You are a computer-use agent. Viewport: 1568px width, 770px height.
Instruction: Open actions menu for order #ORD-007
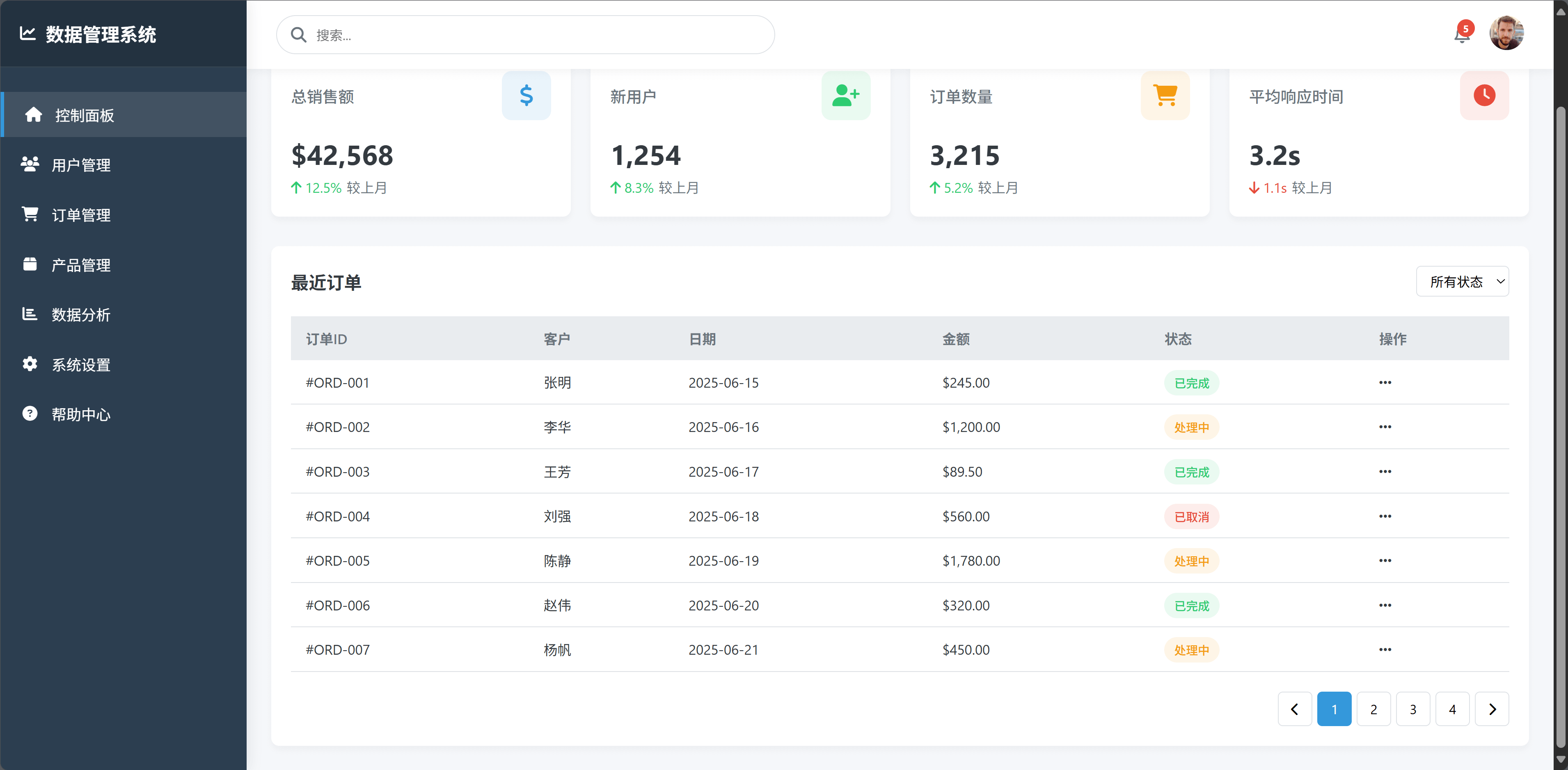coord(1385,649)
